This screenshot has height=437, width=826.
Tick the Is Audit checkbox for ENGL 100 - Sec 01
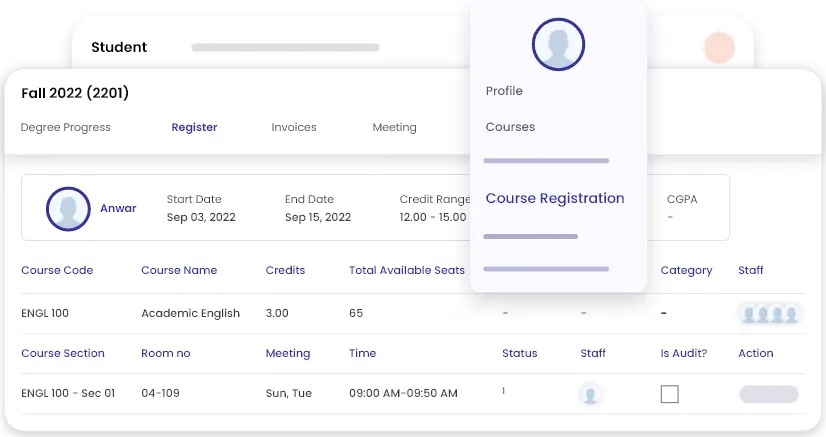670,394
